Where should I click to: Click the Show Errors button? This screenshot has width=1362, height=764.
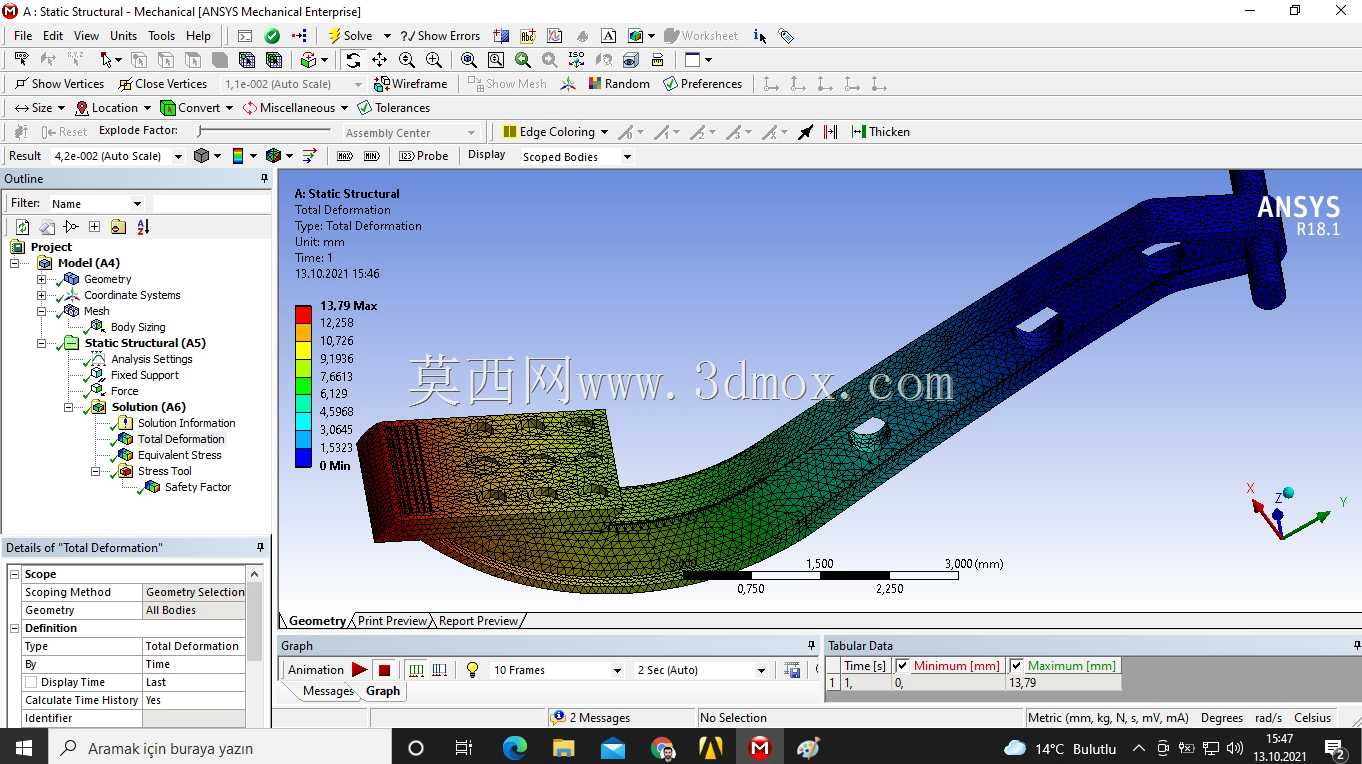[440, 36]
